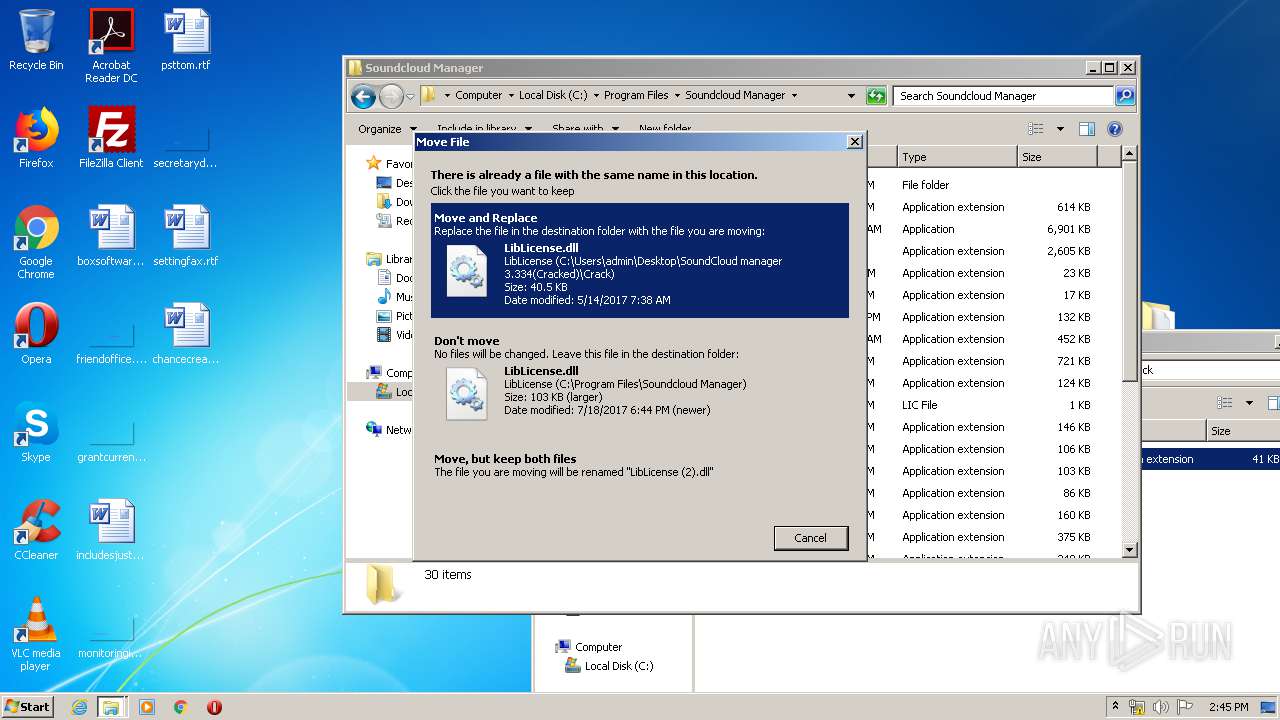Choose the Don't move option
Viewport: 1280px width, 720px height.
[x=640, y=379]
